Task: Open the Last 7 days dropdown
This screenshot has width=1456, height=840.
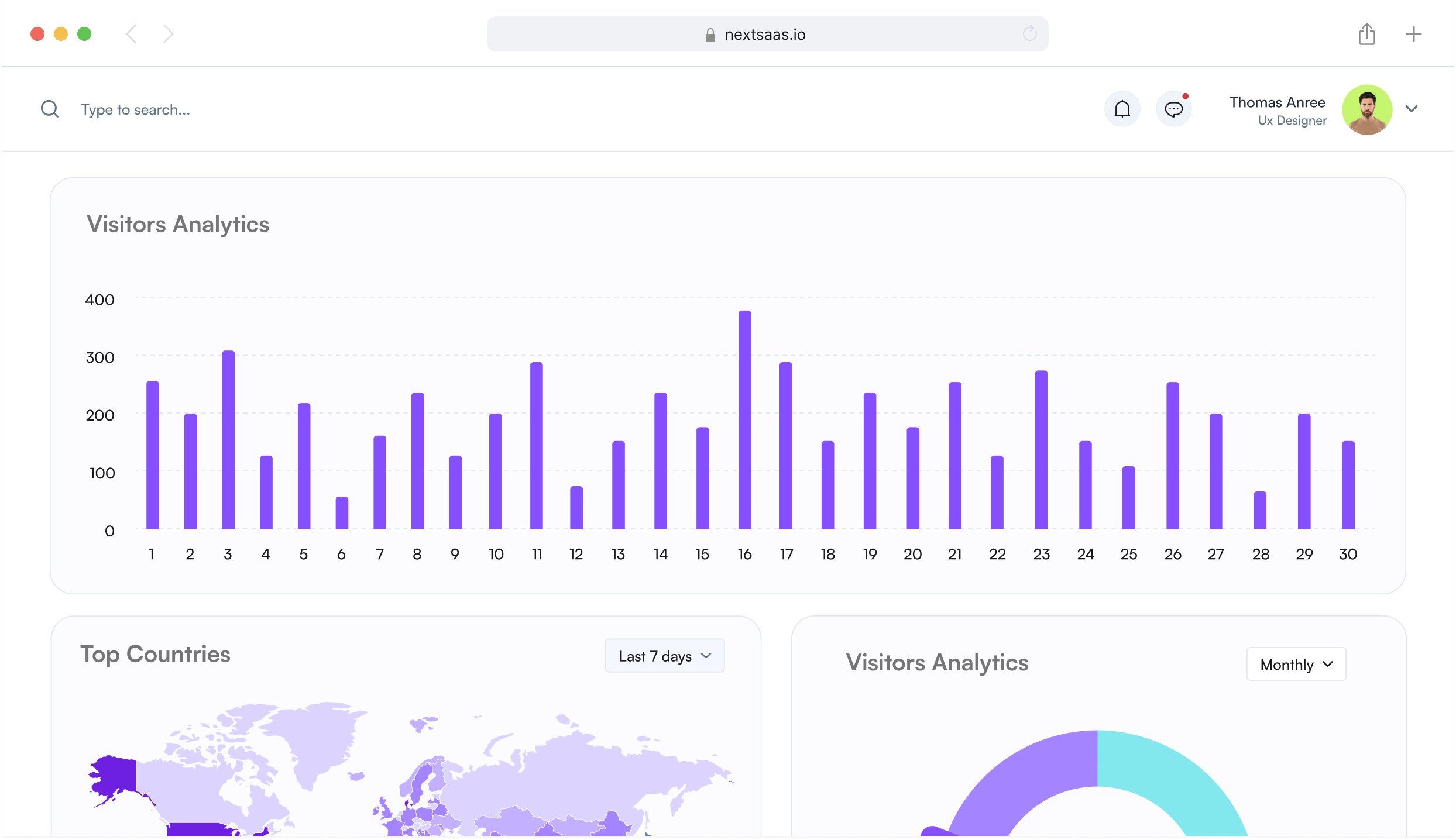Action: pyautogui.click(x=664, y=656)
